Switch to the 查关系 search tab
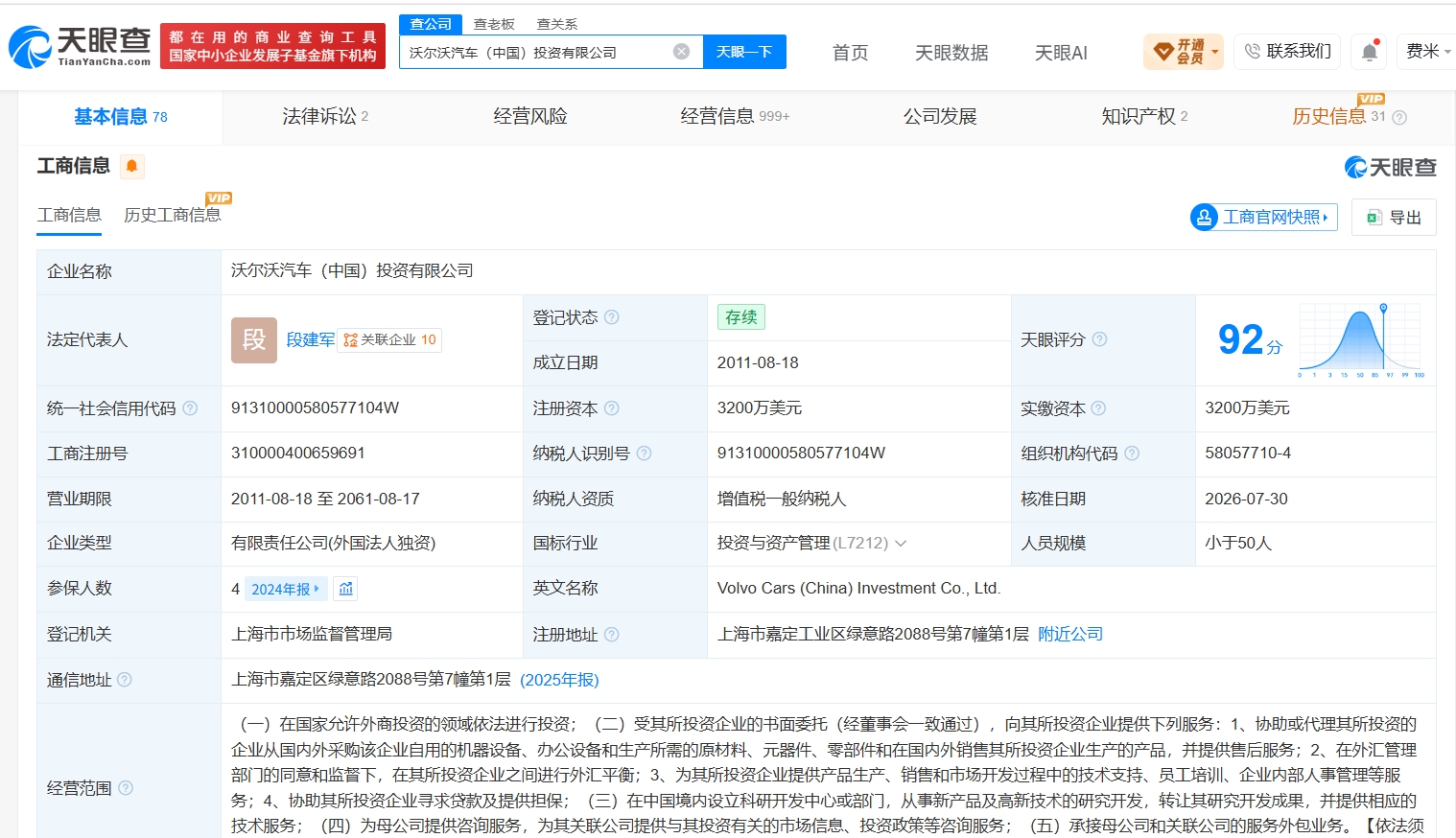 click(x=557, y=24)
